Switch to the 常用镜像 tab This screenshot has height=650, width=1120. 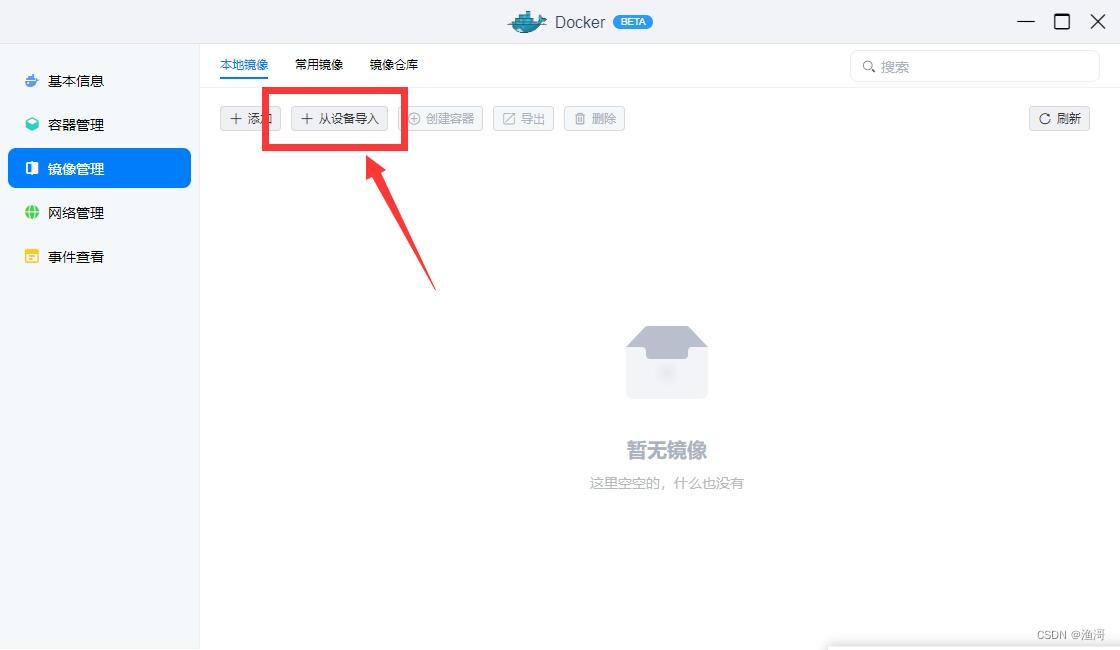coord(317,64)
